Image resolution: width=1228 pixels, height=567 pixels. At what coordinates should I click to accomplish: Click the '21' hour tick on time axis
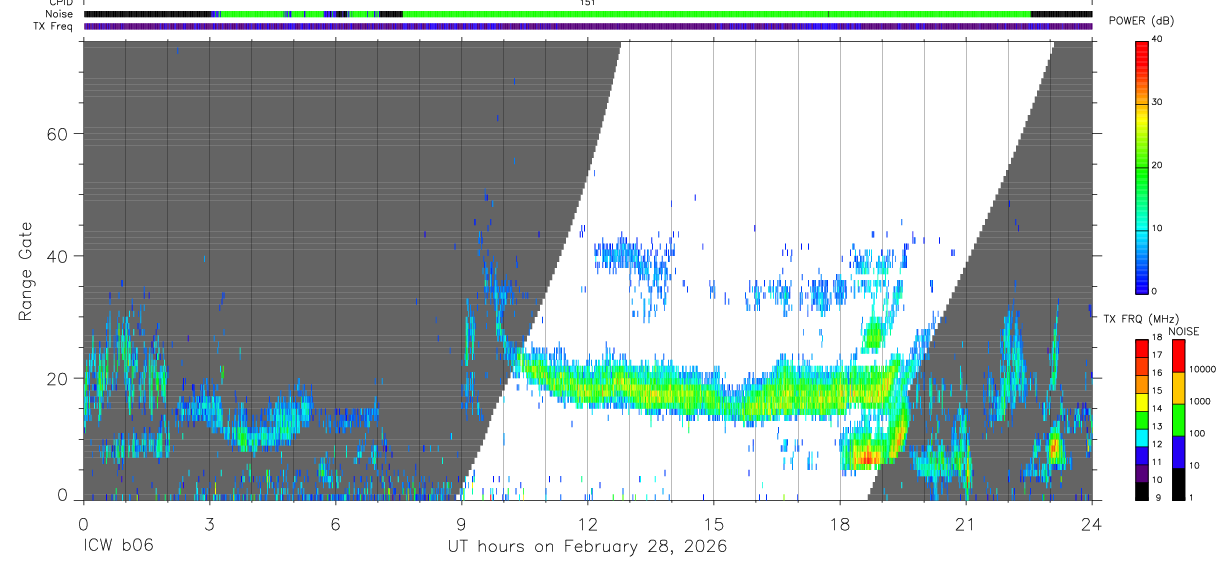click(x=966, y=523)
